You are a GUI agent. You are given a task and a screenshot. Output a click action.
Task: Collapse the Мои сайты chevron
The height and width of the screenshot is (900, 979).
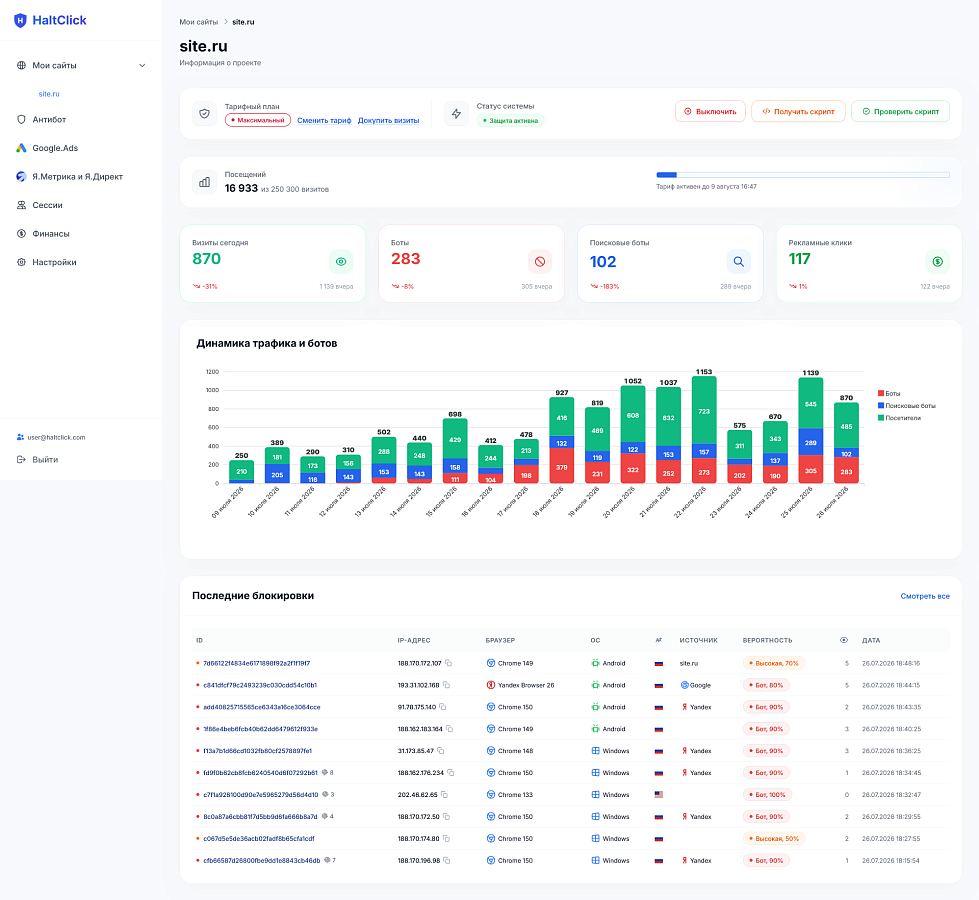[x=142, y=66]
